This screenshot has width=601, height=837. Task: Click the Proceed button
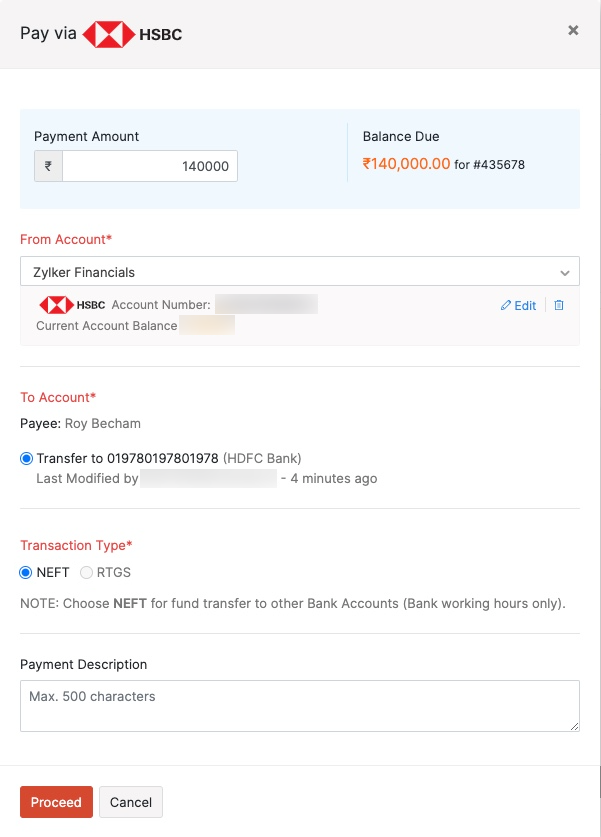coord(56,802)
